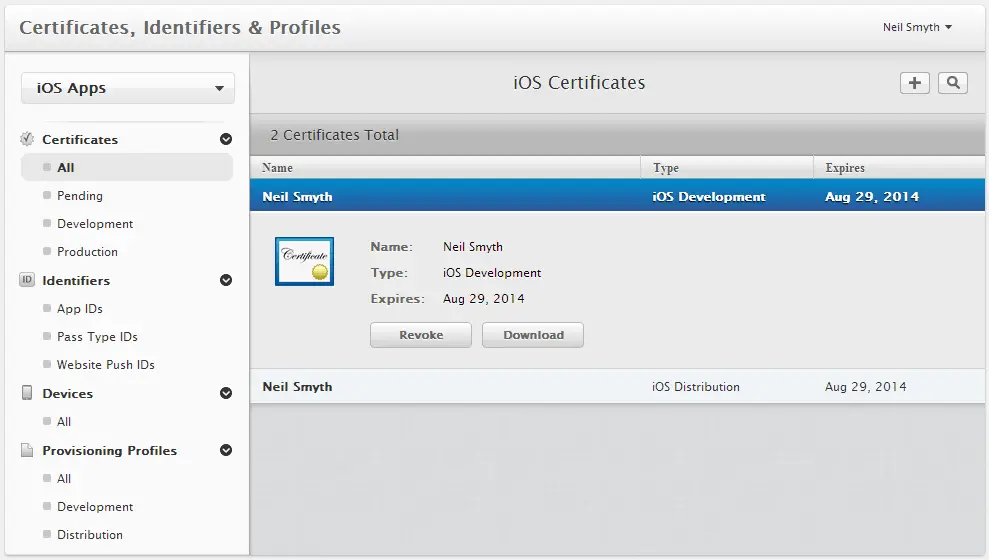Collapse the Provisioning Profiles section chevron
This screenshot has height=560, width=989.
(x=226, y=451)
